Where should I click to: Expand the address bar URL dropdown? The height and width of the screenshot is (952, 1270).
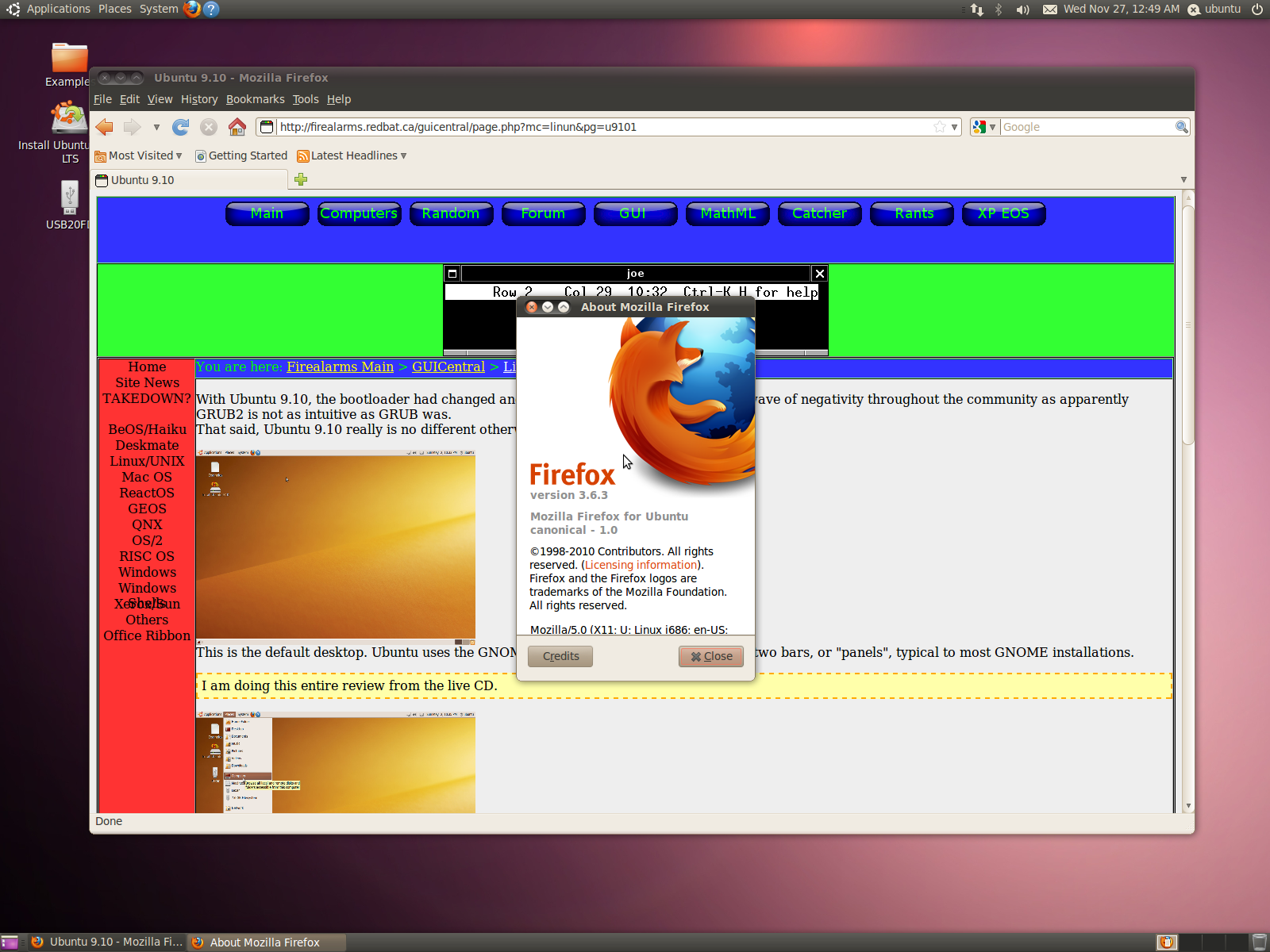tap(954, 127)
